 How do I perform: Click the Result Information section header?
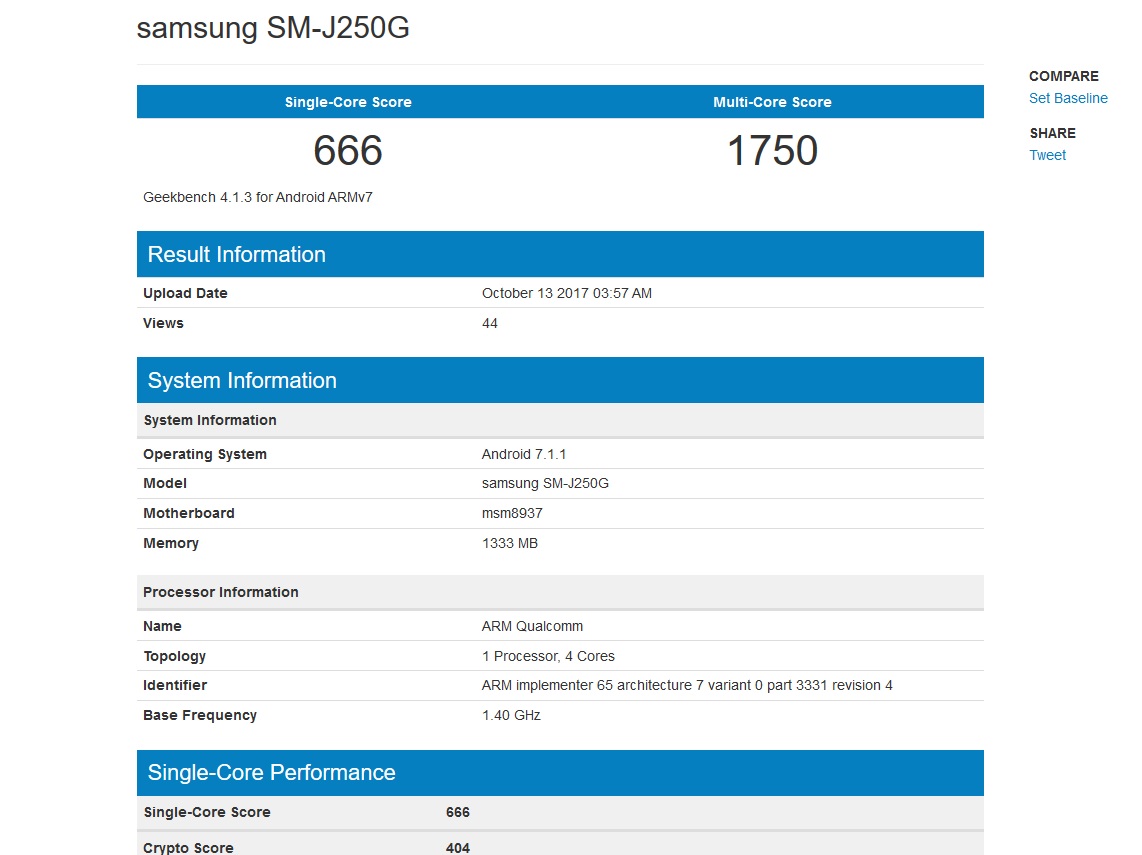pyautogui.click(x=560, y=254)
